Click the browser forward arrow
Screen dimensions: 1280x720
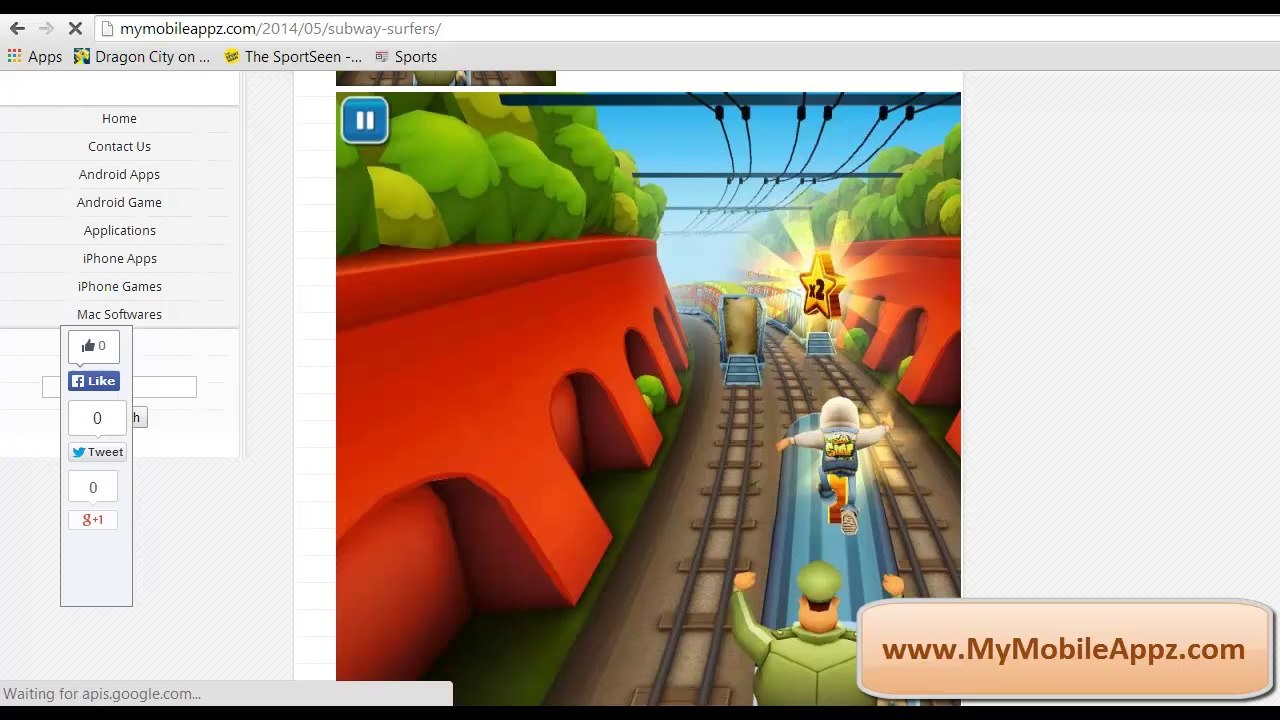click(x=46, y=28)
